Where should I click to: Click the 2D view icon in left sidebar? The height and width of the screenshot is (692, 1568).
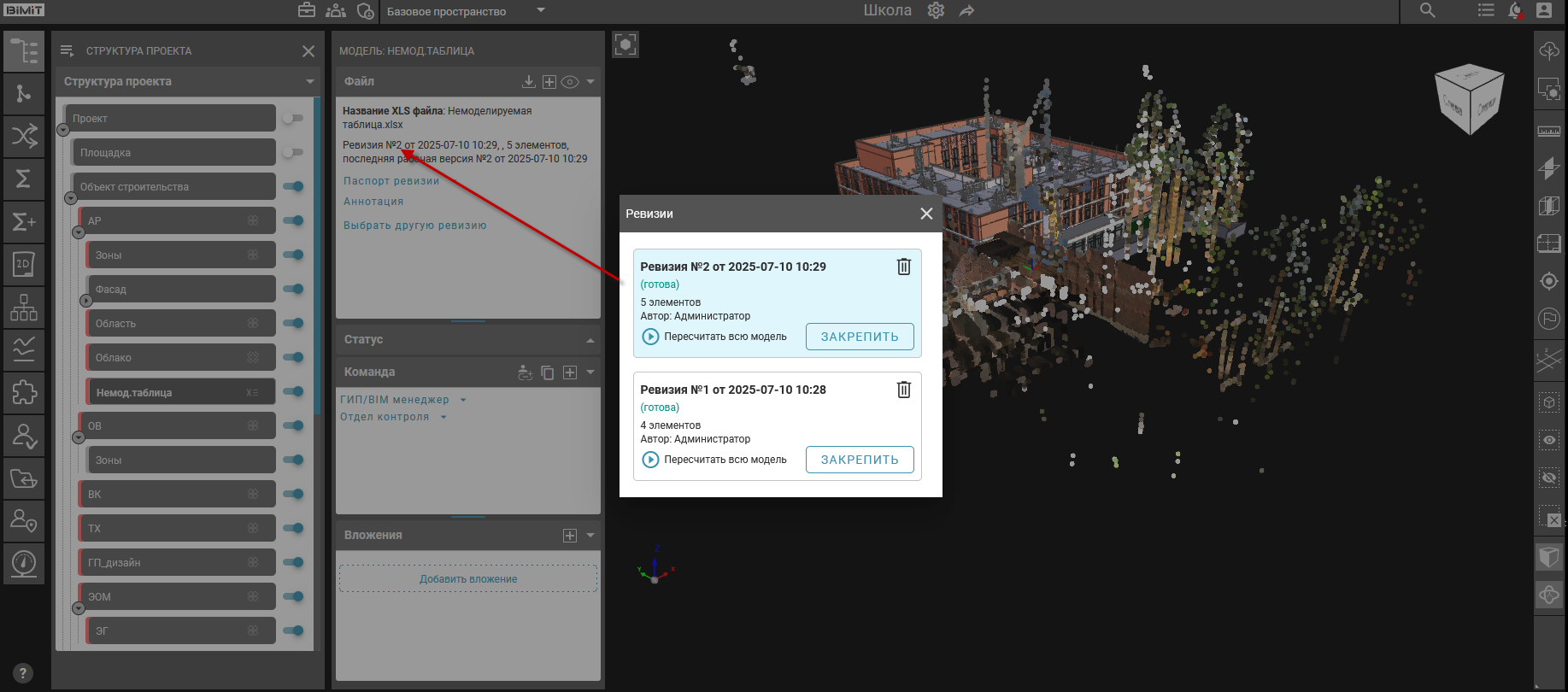(x=23, y=264)
